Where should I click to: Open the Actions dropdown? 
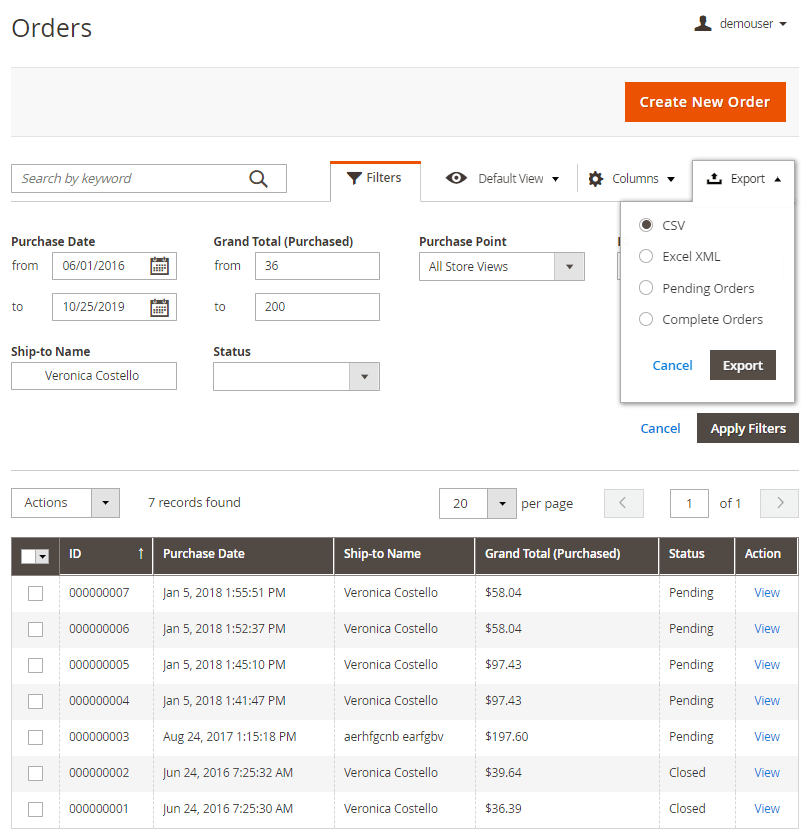65,503
